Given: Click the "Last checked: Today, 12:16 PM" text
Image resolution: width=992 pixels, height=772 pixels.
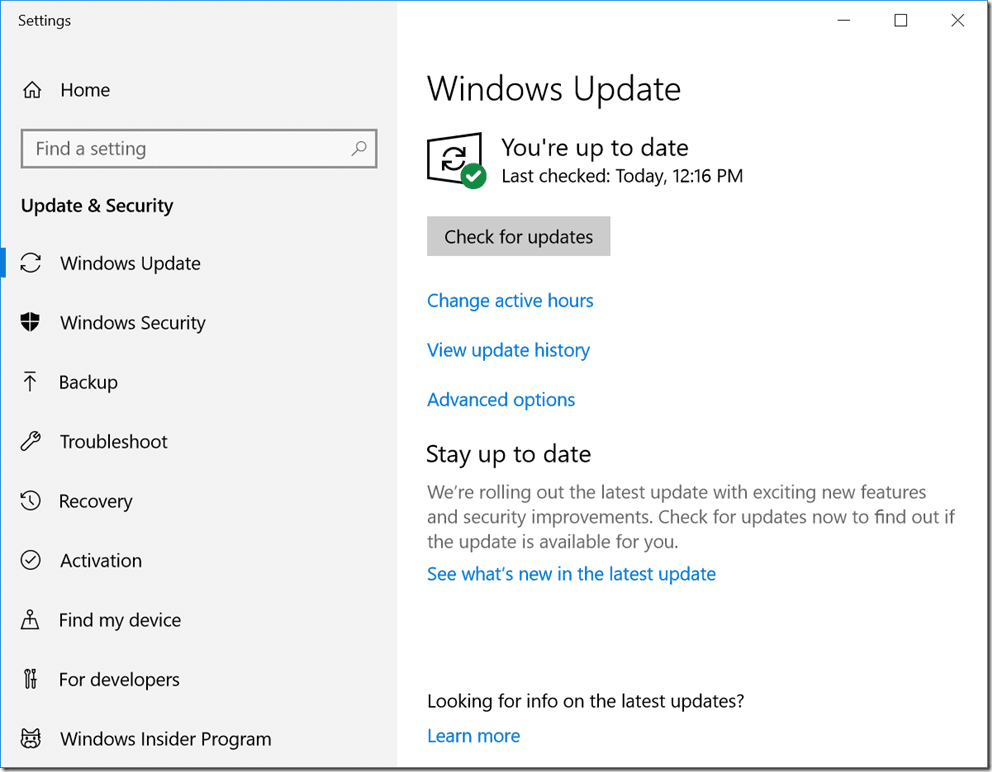Looking at the screenshot, I should click(x=623, y=176).
